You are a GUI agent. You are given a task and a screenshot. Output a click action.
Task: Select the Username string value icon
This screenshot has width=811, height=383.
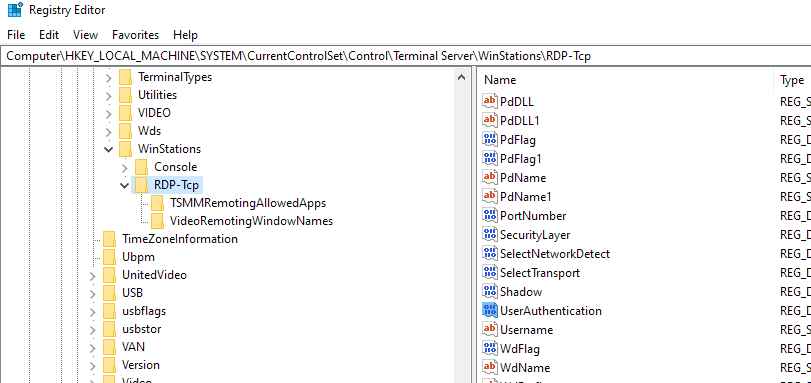pos(489,330)
